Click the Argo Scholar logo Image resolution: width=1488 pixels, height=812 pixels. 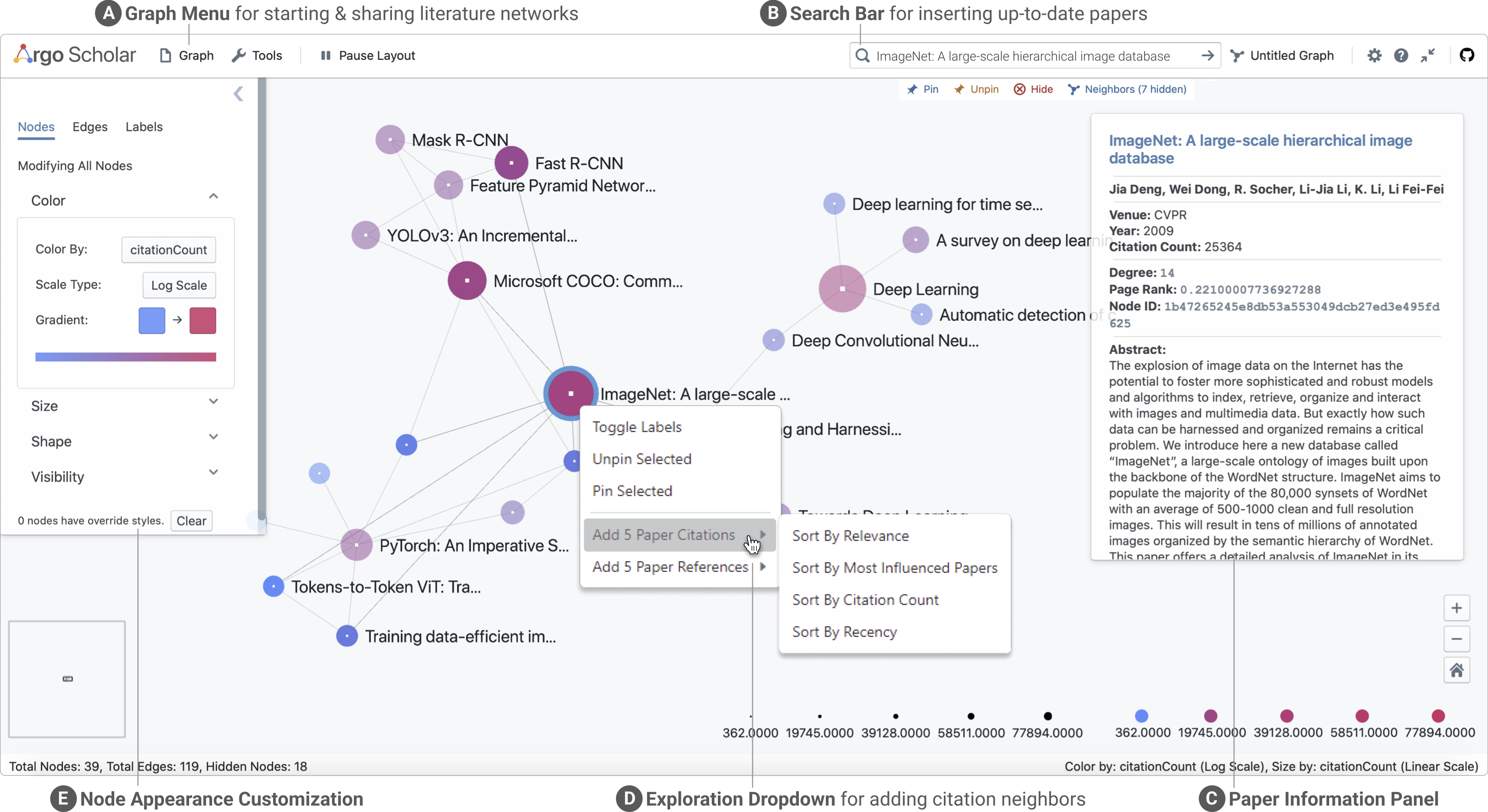75,55
